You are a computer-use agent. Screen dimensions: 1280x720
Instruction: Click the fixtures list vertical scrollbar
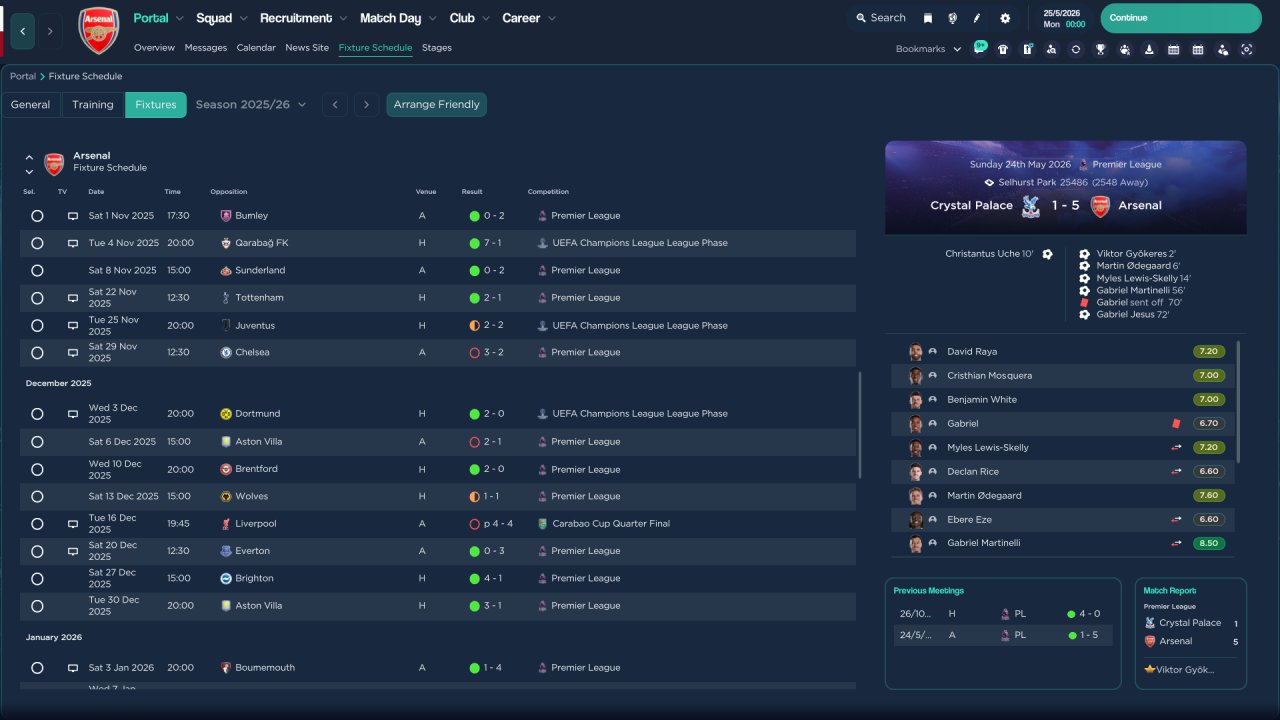[860, 425]
